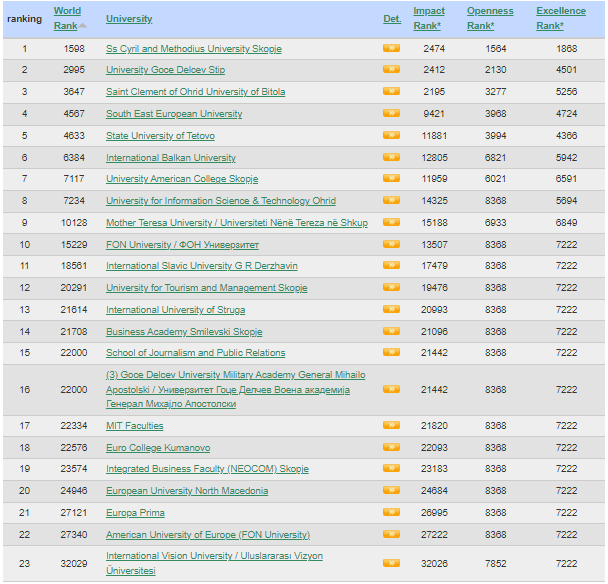Click details icon for Euro College Kumanovo
The height and width of the screenshot is (584, 608).
391,448
